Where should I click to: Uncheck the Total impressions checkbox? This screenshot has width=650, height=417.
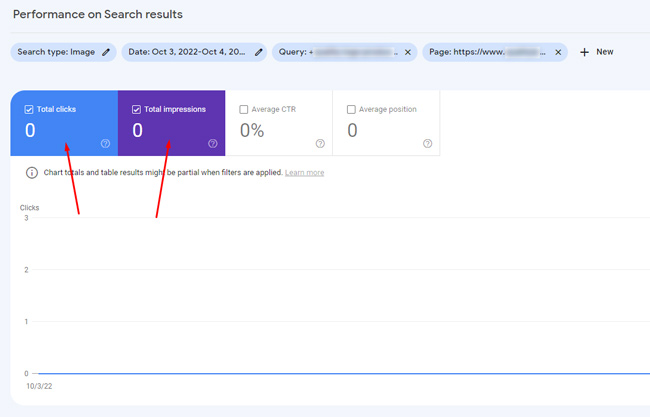[136, 109]
